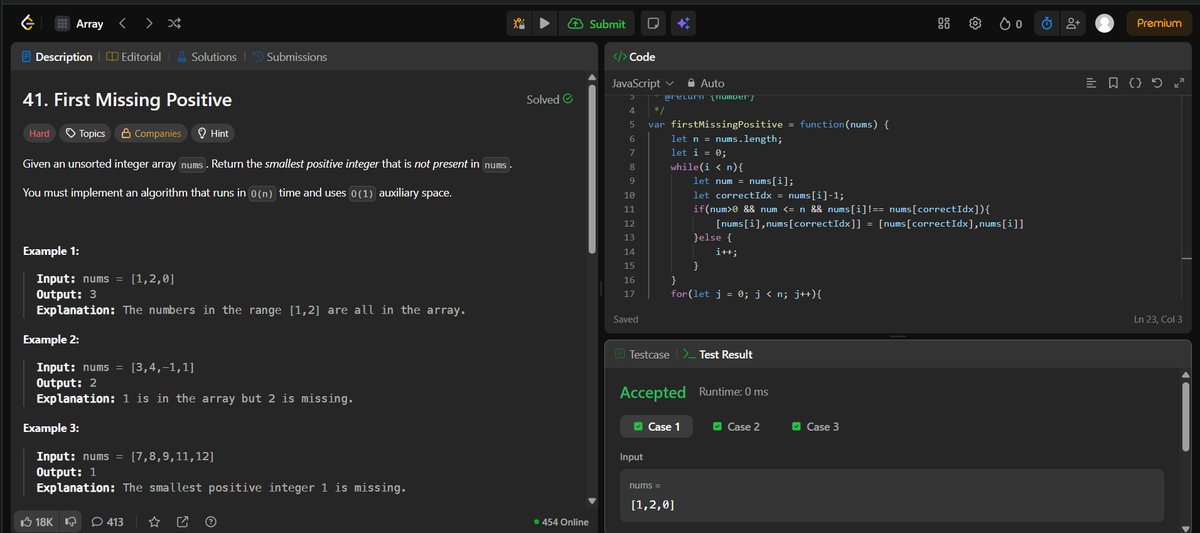Click line number 12 in editor
The image size is (1200, 533).
(x=629, y=222)
